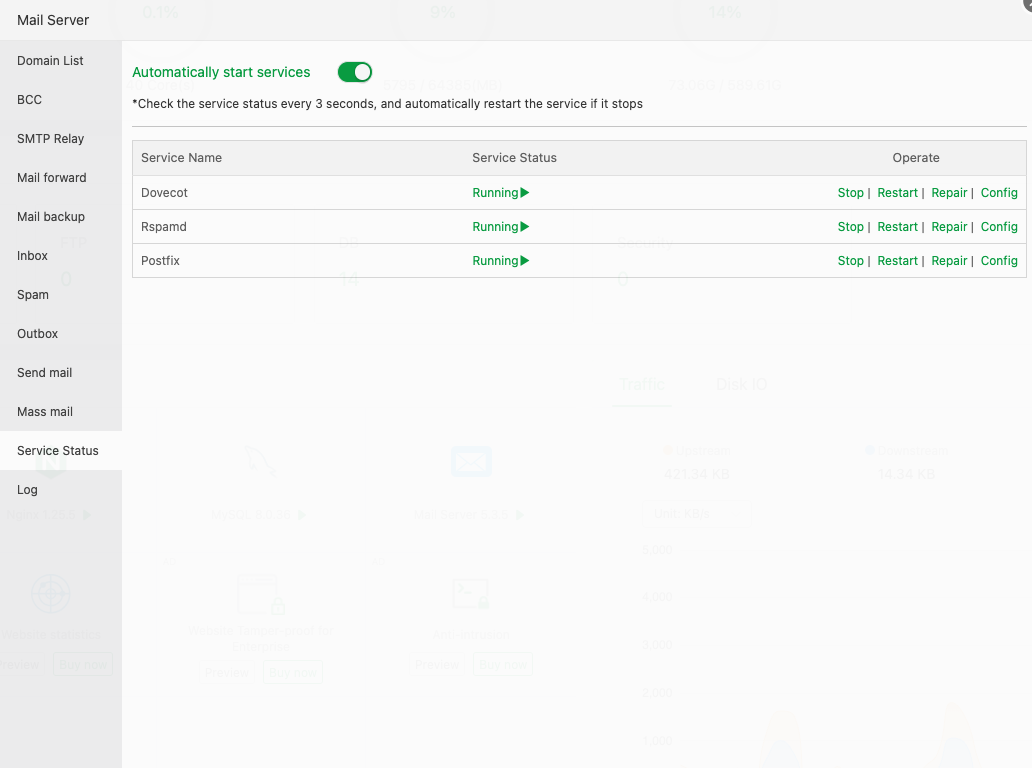Open the Domain List tab
Viewport: 1032px width, 768px height.
pyautogui.click(x=50, y=61)
